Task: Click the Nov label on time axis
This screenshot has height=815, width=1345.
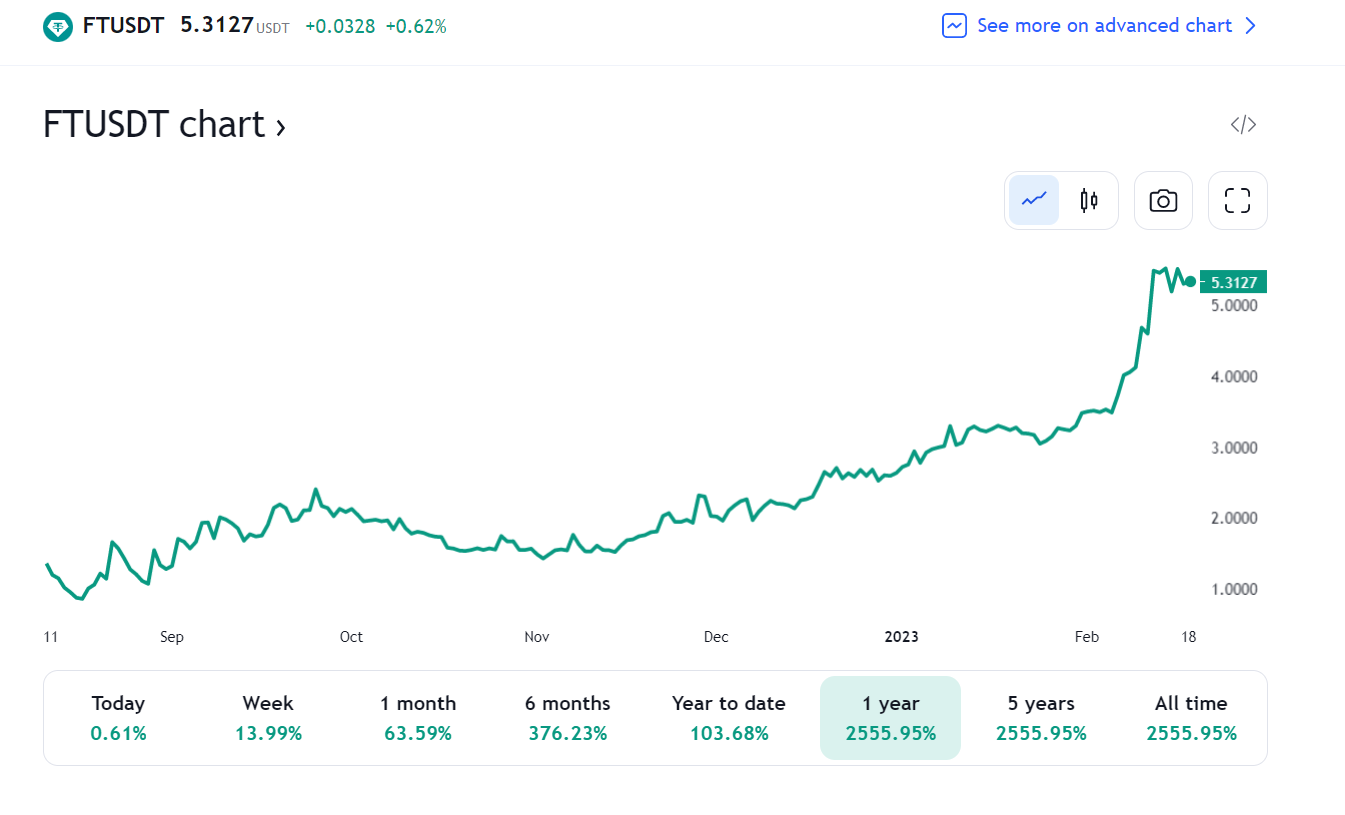Action: tap(537, 637)
